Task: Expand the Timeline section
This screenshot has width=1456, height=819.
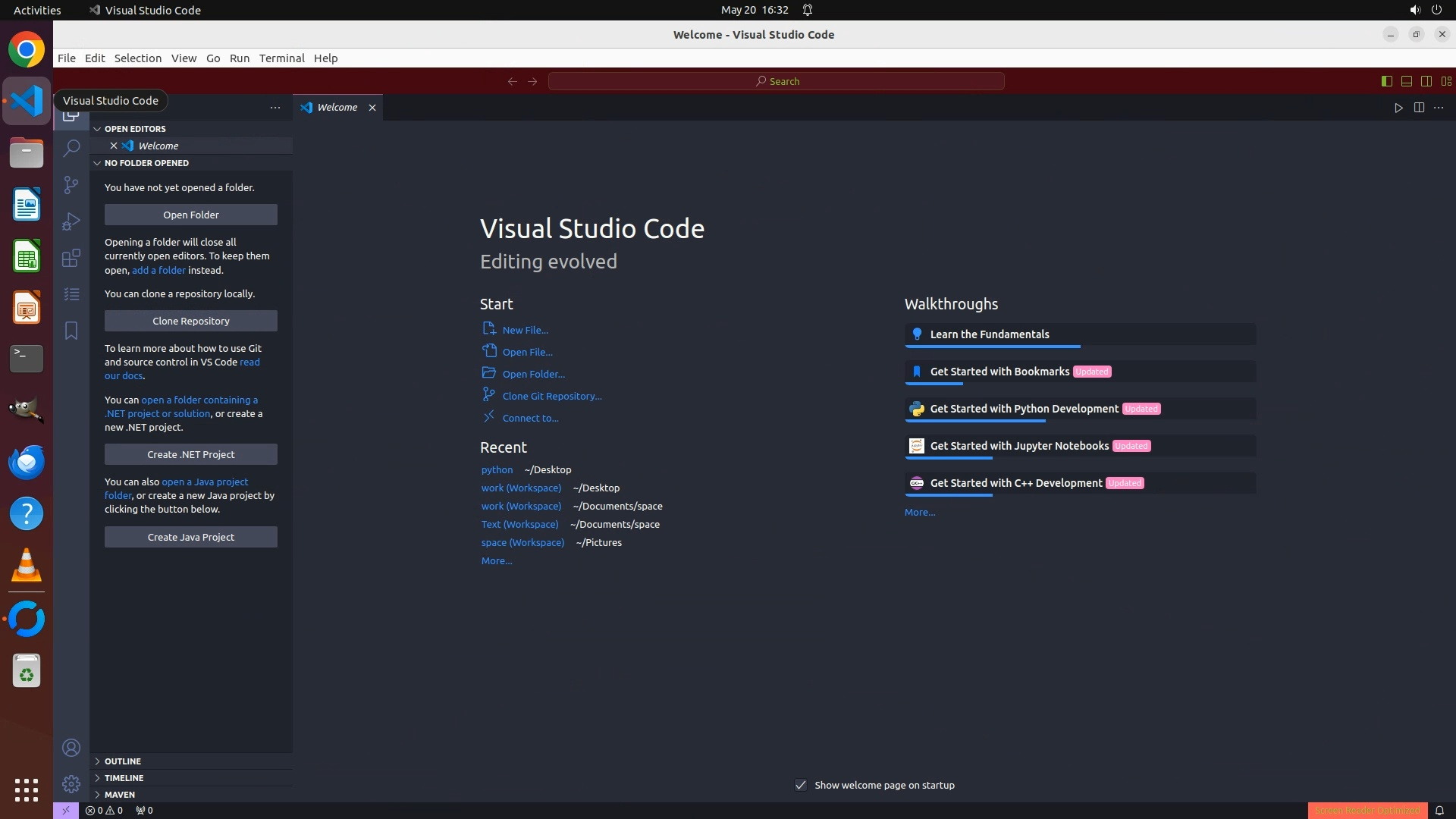Action: point(124,778)
